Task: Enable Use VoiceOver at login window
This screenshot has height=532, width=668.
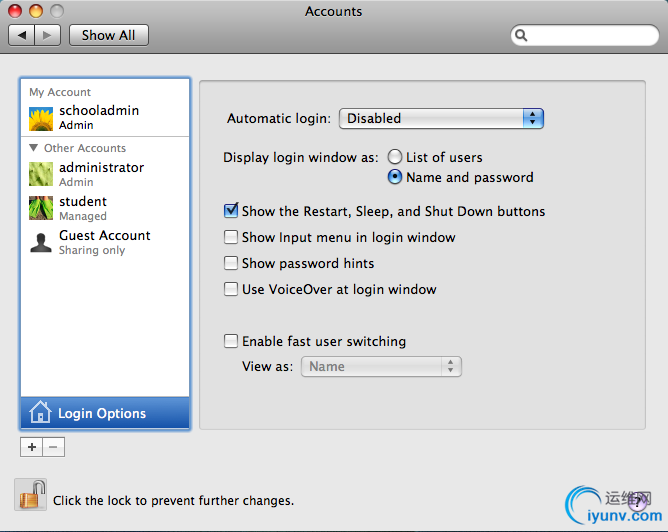Action: tap(231, 289)
